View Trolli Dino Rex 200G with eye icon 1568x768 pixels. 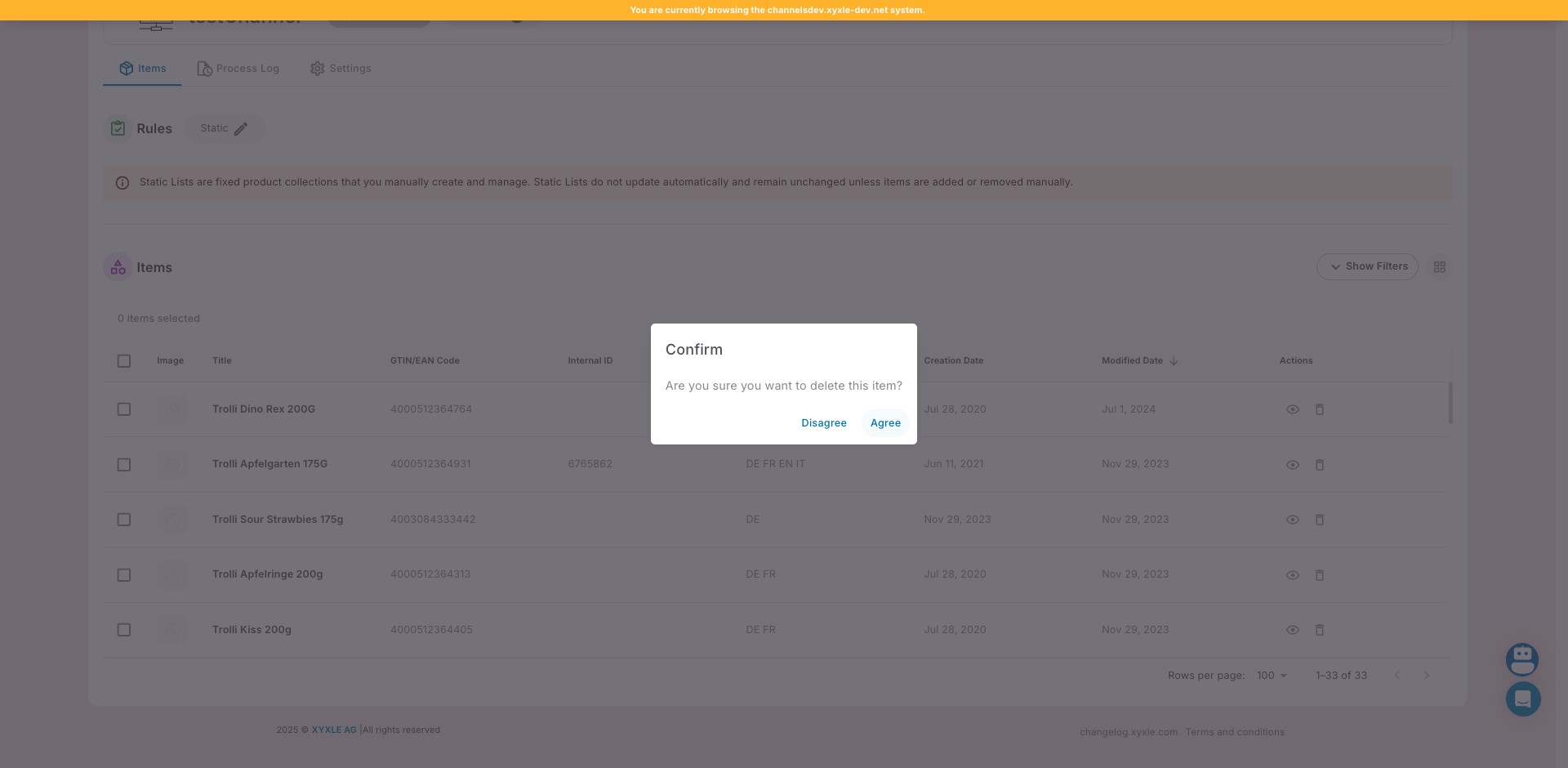[1293, 409]
